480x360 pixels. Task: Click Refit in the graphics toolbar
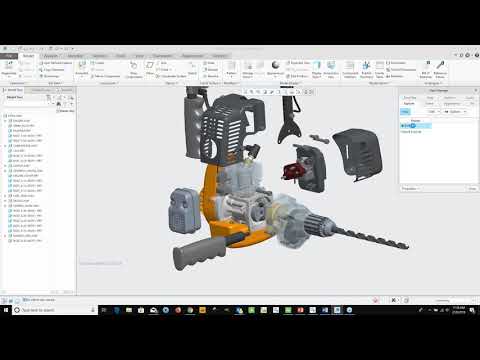pyautogui.click(x=245, y=92)
